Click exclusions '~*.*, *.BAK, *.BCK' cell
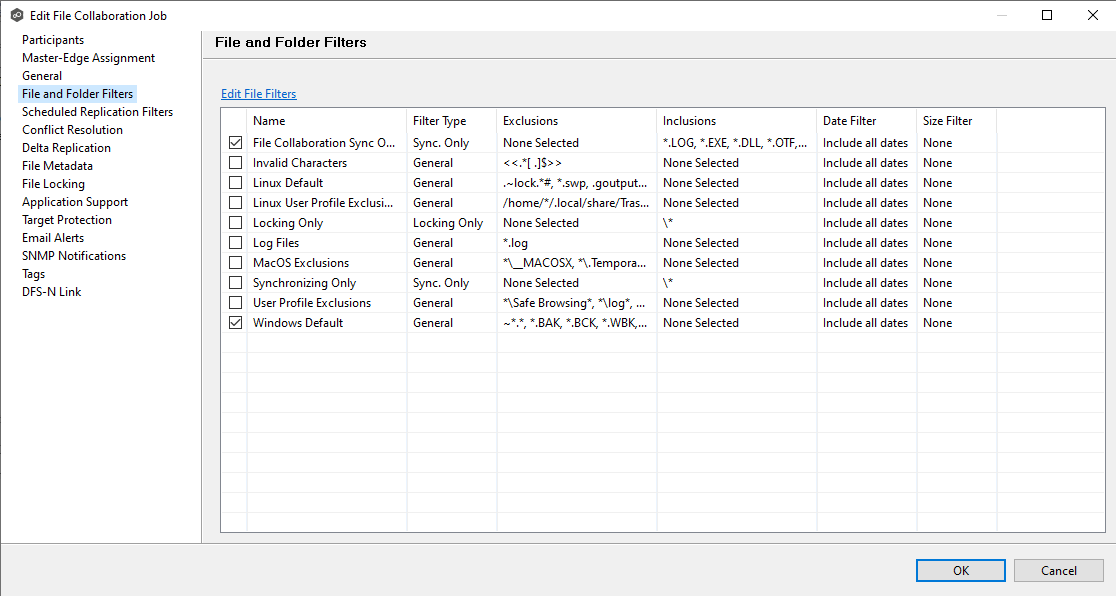Screen dimensions: 1116x596 tap(575, 323)
